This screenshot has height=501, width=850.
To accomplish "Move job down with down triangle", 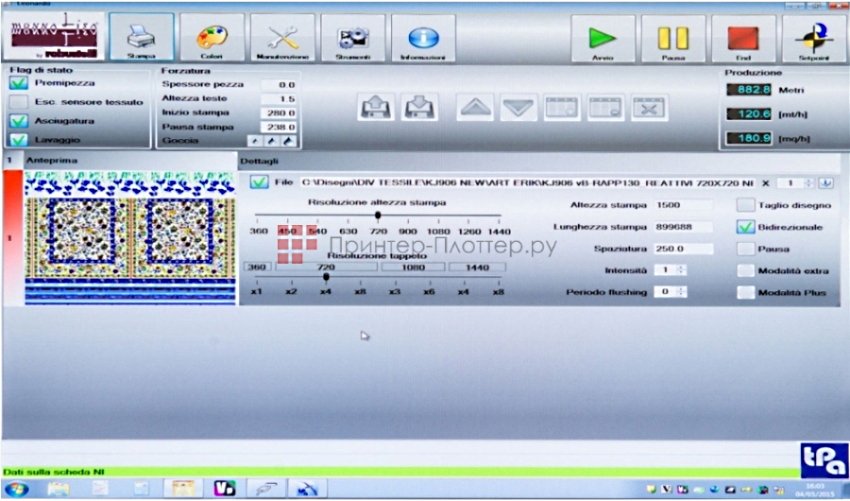I will [519, 107].
